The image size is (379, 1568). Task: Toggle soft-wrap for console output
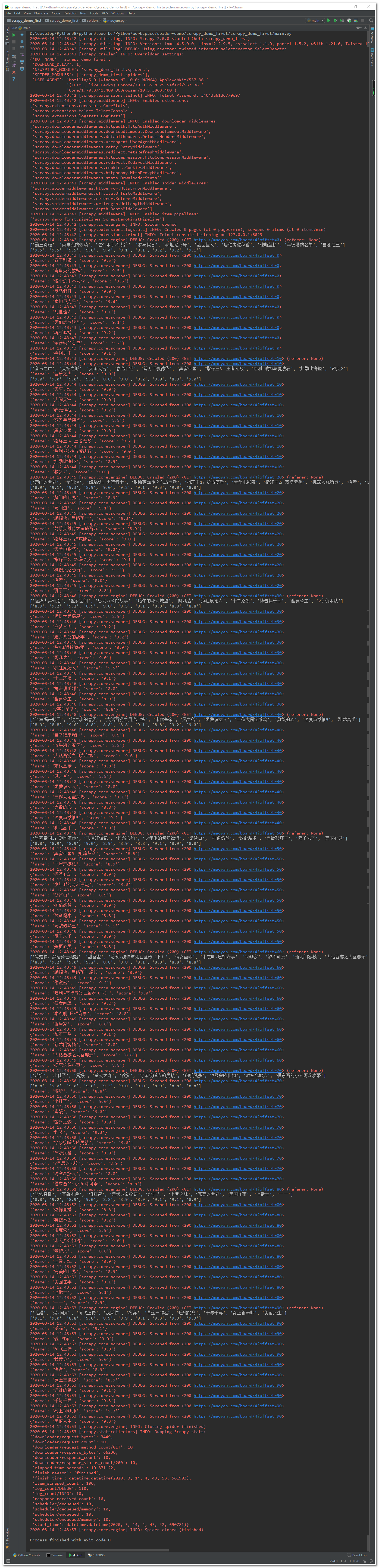click(x=22, y=49)
